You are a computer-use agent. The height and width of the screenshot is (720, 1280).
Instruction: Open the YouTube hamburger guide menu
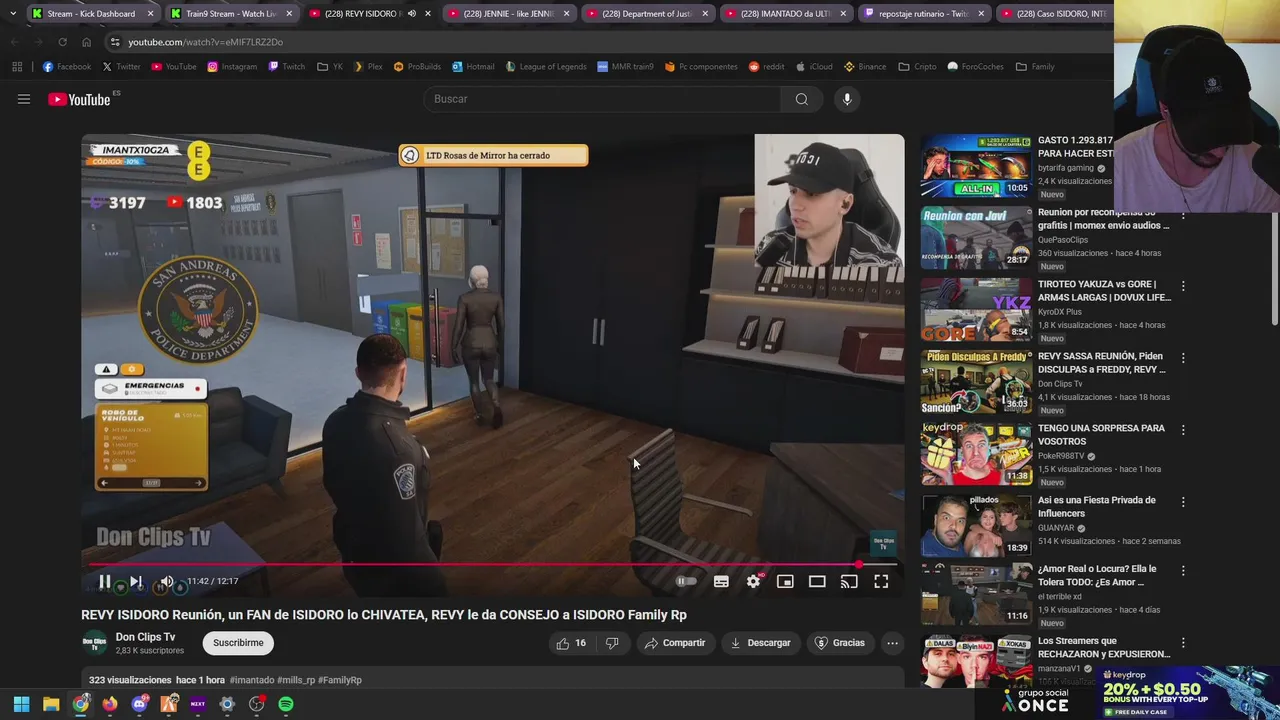(24, 99)
